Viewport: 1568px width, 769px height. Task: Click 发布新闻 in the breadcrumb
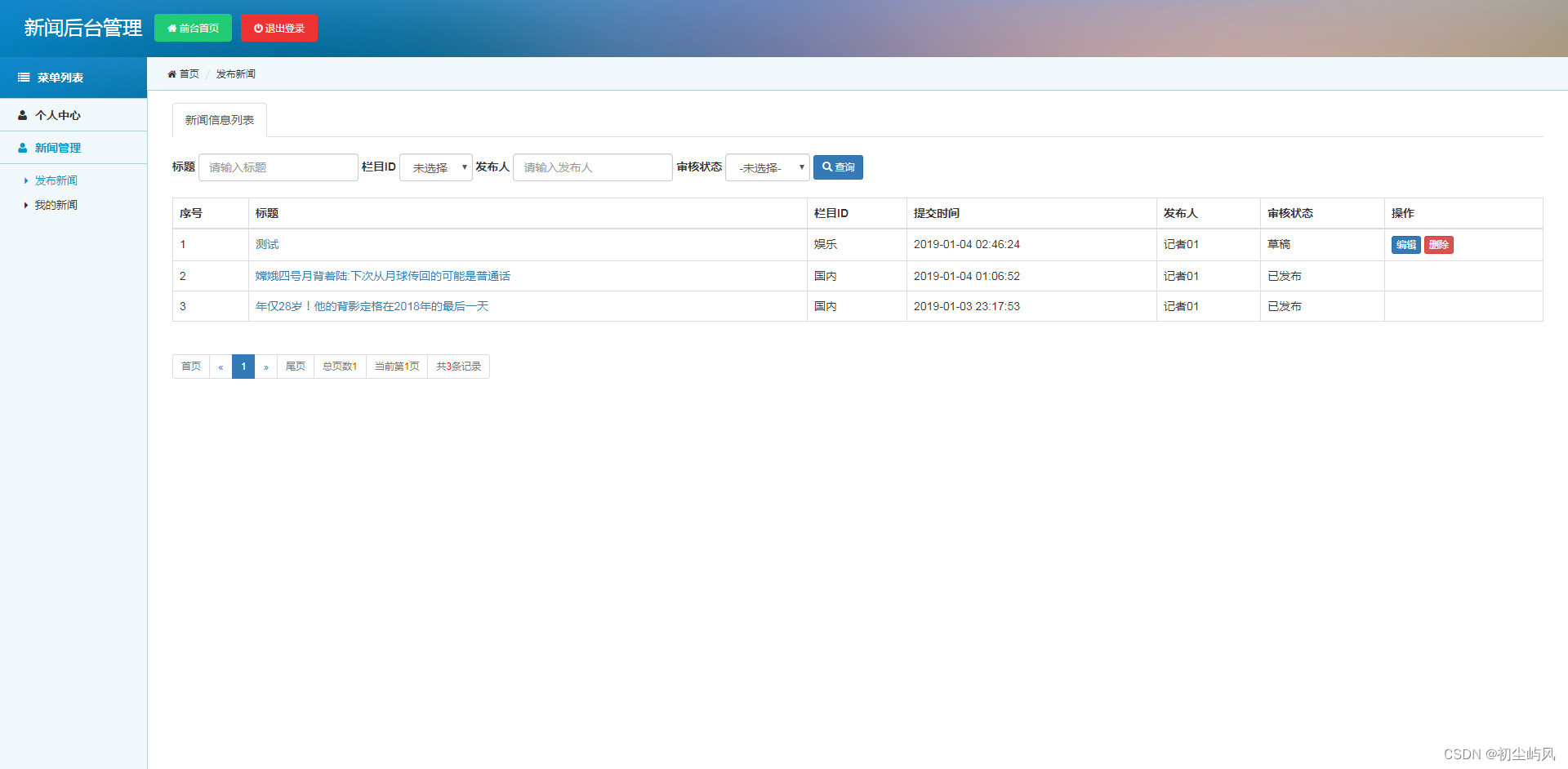(x=235, y=74)
